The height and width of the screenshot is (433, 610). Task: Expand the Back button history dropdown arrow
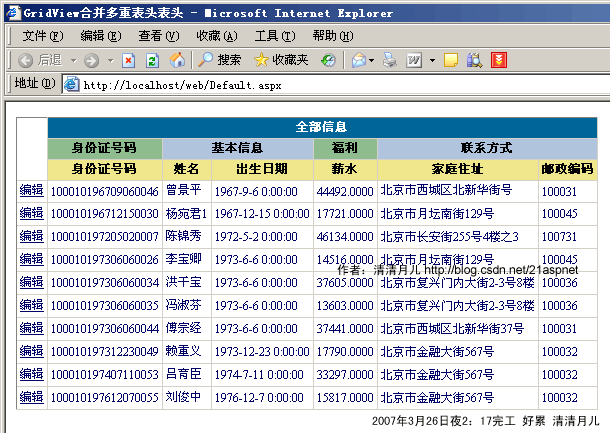[x=71, y=61]
